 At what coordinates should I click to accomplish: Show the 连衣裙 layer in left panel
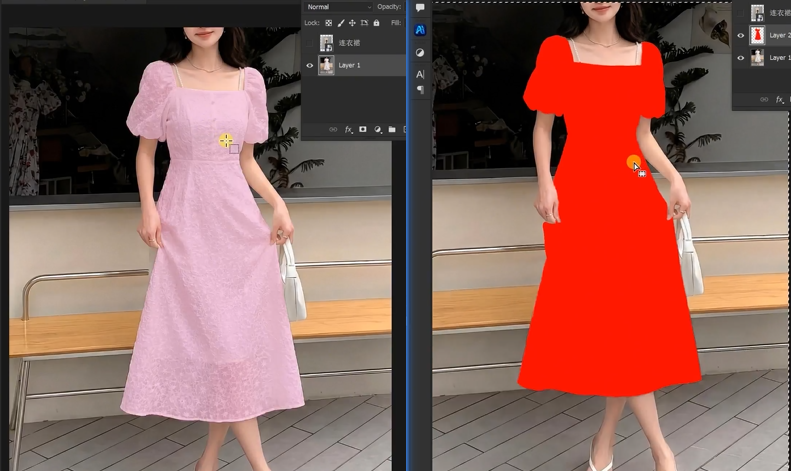[x=310, y=43]
